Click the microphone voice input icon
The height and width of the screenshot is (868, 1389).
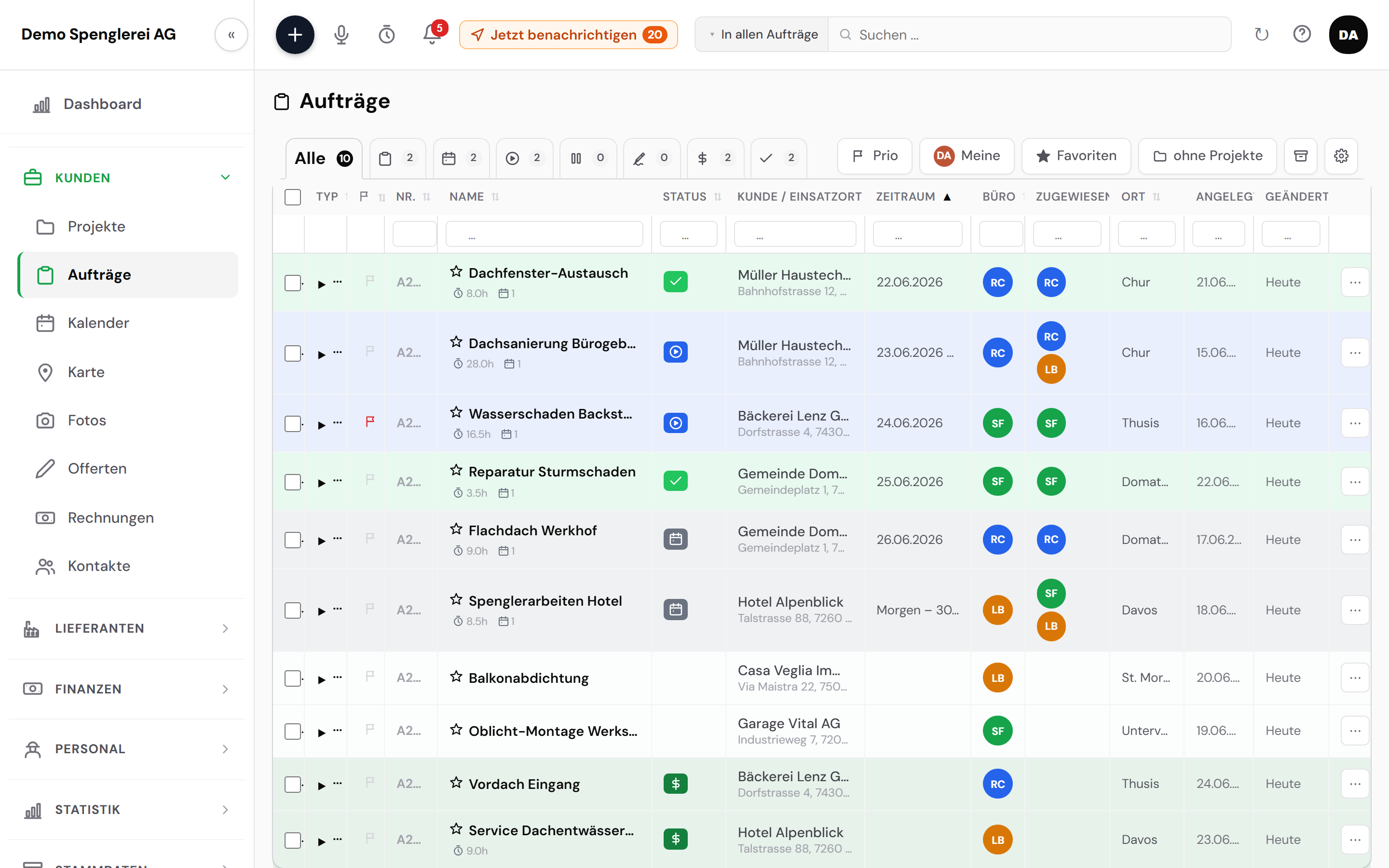341,34
